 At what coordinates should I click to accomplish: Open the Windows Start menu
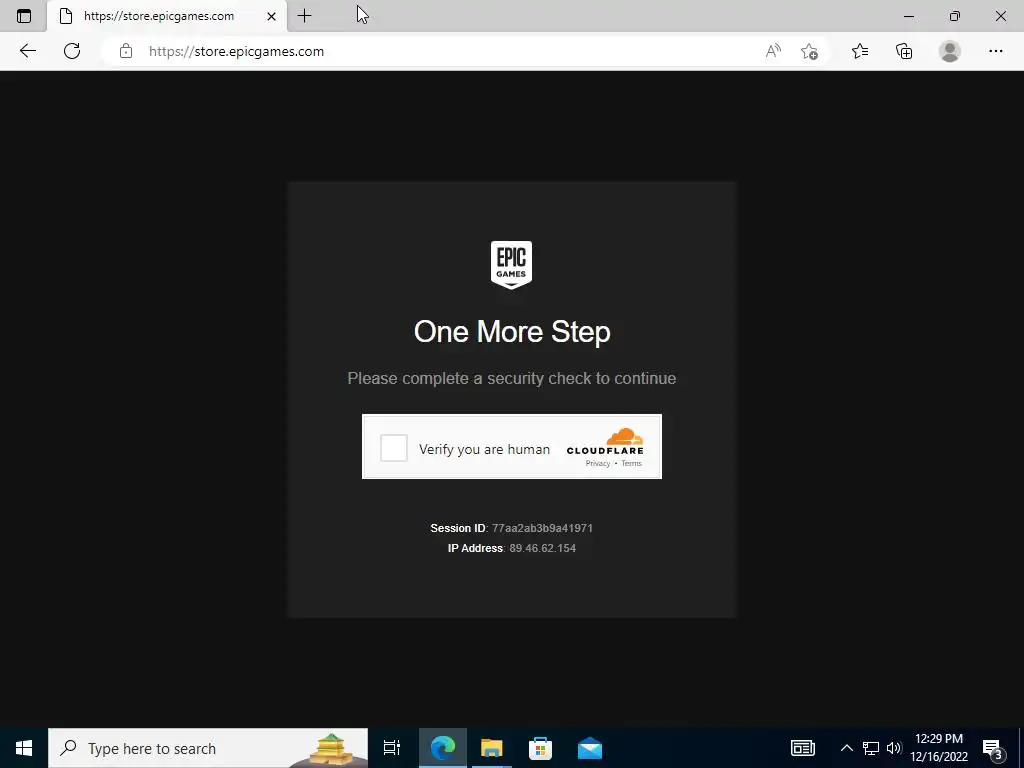pyautogui.click(x=24, y=748)
